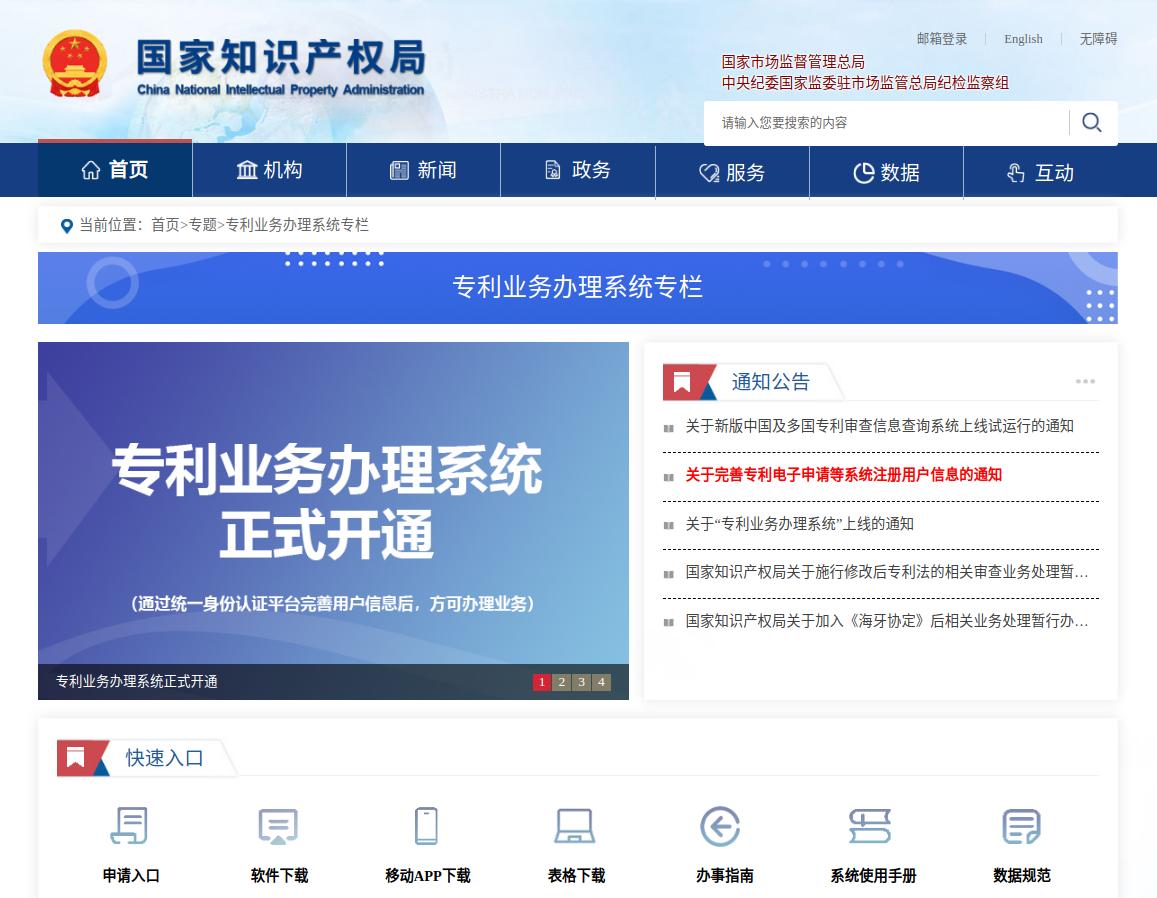This screenshot has height=898, width=1157.
Task: Click the 申请入口 label
Action: coord(131,875)
